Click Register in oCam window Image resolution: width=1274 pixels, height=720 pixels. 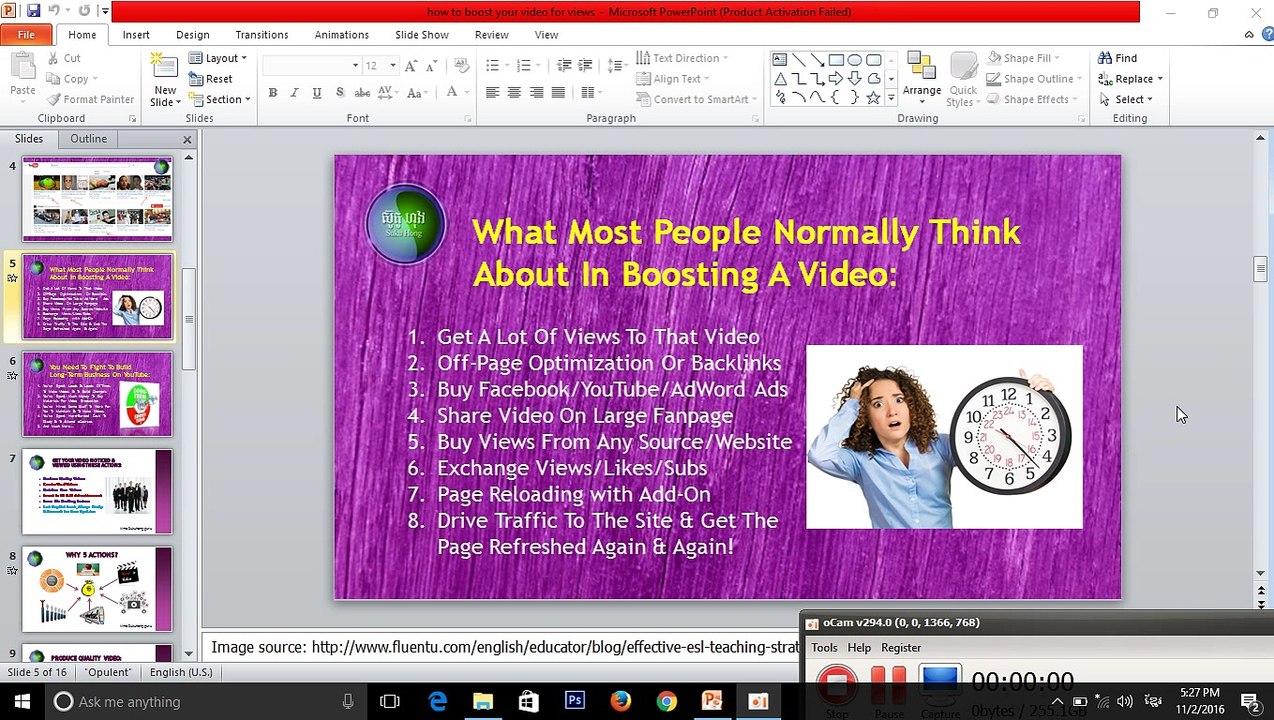(901, 648)
